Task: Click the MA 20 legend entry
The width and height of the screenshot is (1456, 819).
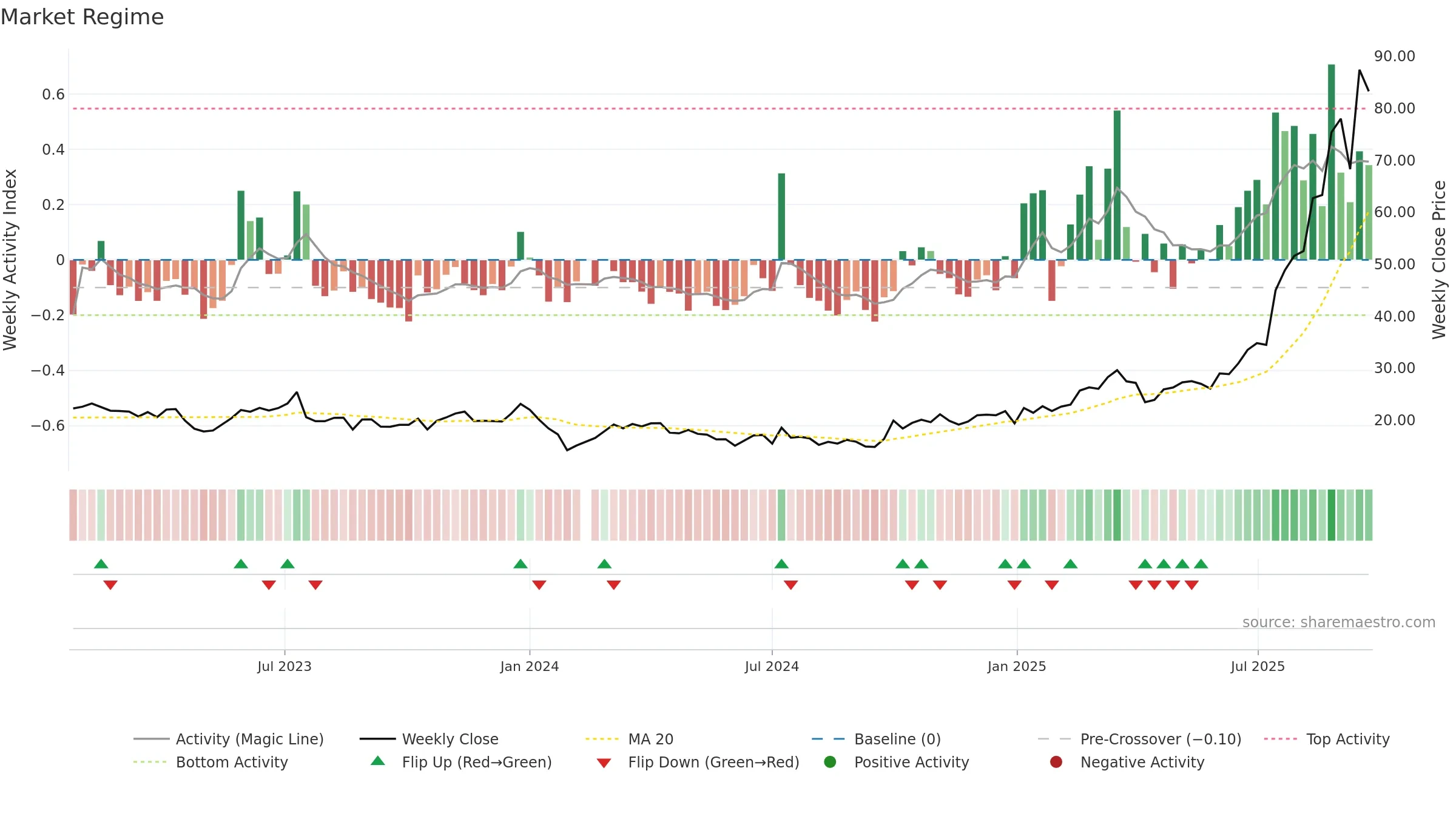Action: click(x=629, y=739)
